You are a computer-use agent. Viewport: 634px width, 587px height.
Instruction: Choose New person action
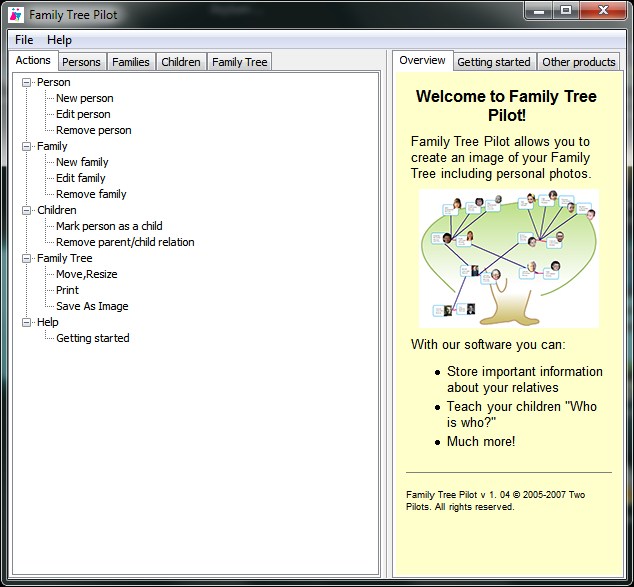click(x=85, y=98)
